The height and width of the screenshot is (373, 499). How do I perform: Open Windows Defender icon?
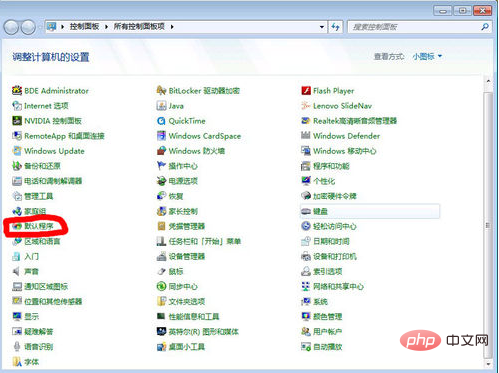click(x=306, y=136)
